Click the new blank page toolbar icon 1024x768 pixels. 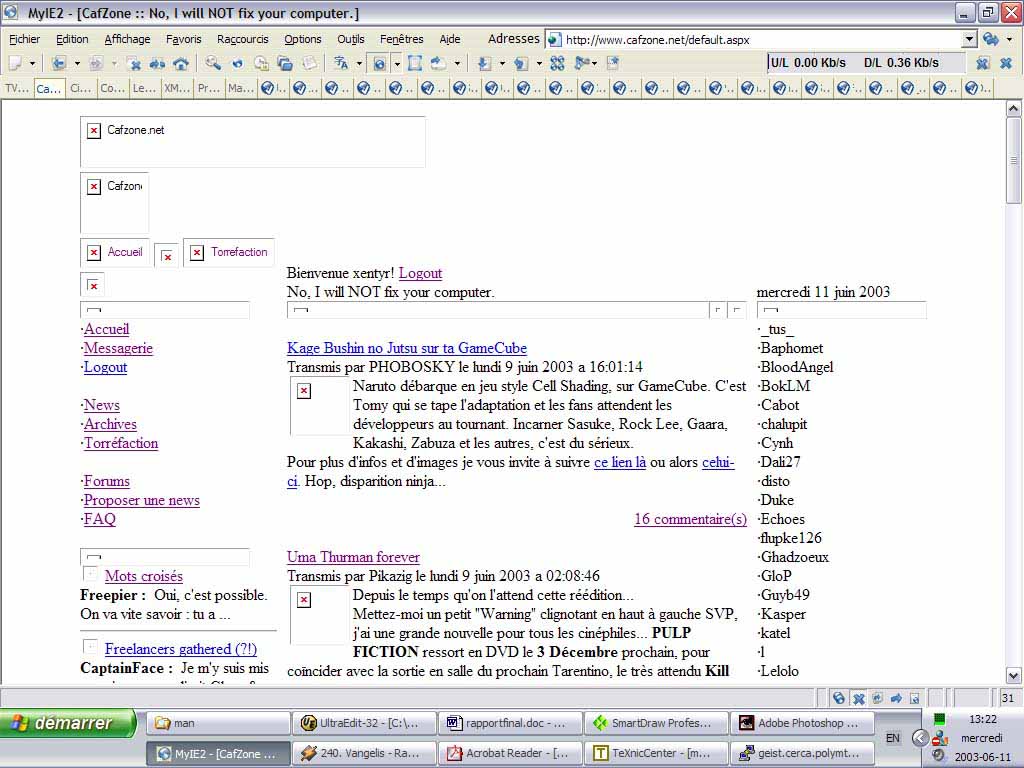click(x=16, y=63)
